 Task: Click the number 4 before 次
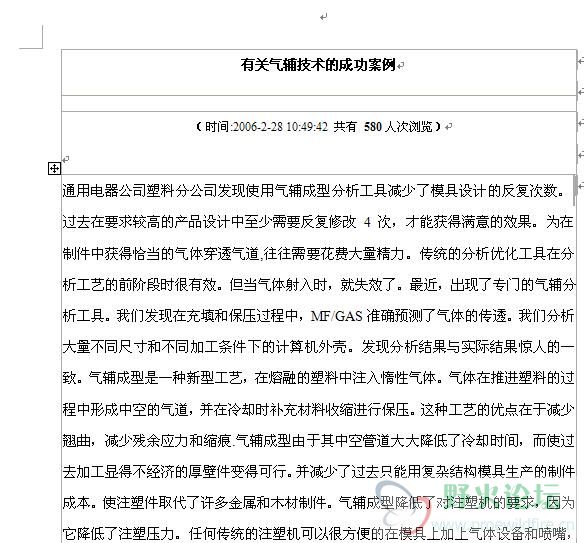(367, 222)
